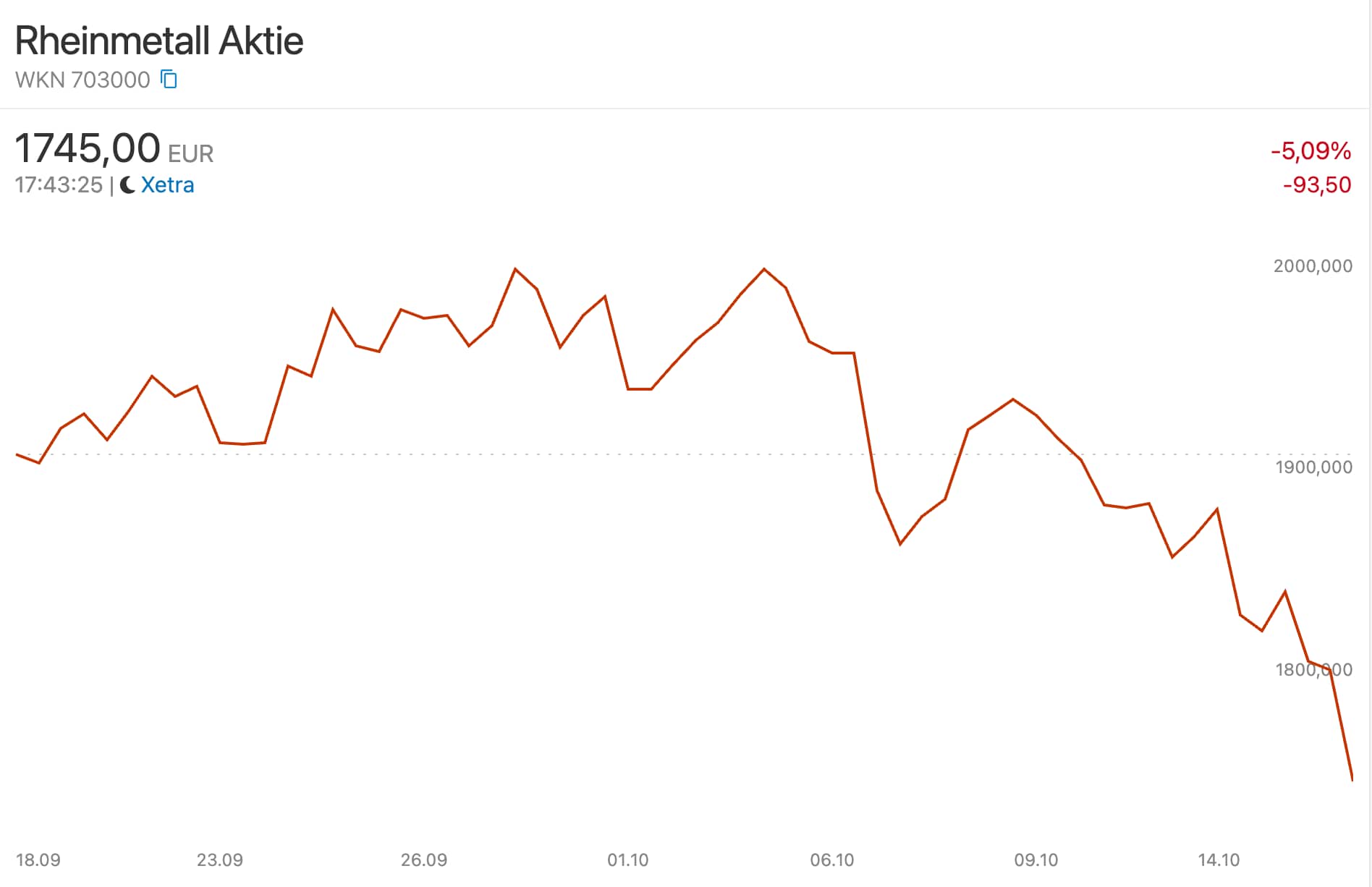The image size is (1372, 887).
Task: Click the 14.10 date label
Action: pyautogui.click(x=1219, y=860)
